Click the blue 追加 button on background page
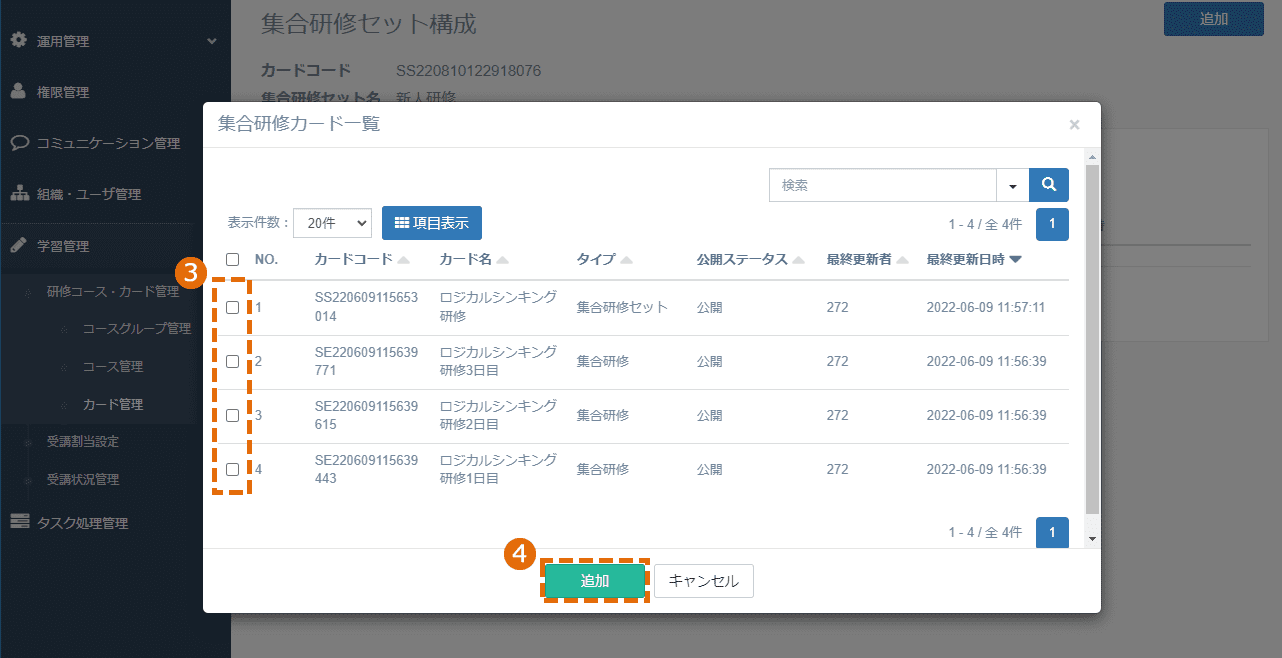This screenshot has height=658, width=1282. 1214,19
